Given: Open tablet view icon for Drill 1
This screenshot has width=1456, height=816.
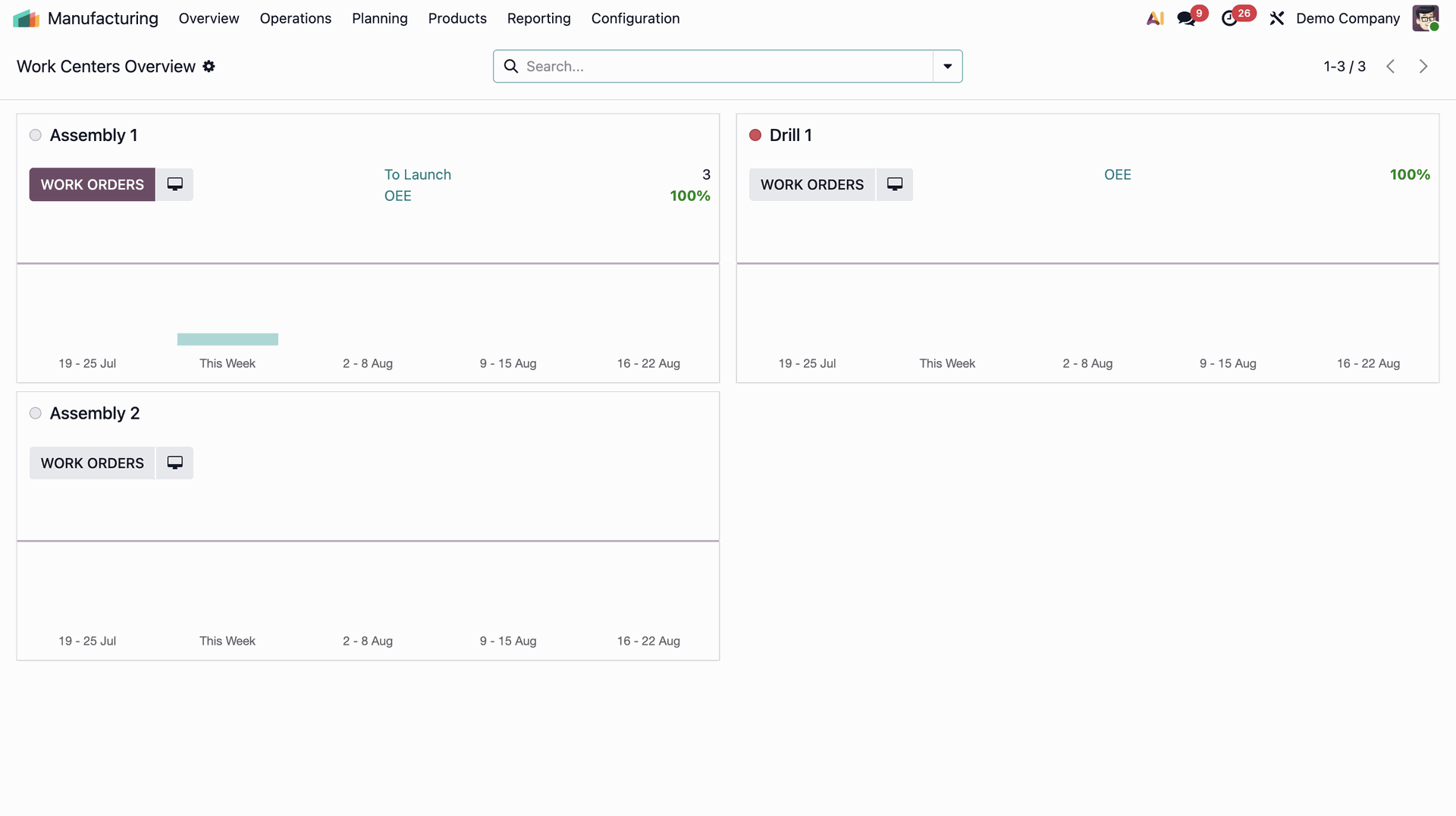Looking at the screenshot, I should coord(895,184).
